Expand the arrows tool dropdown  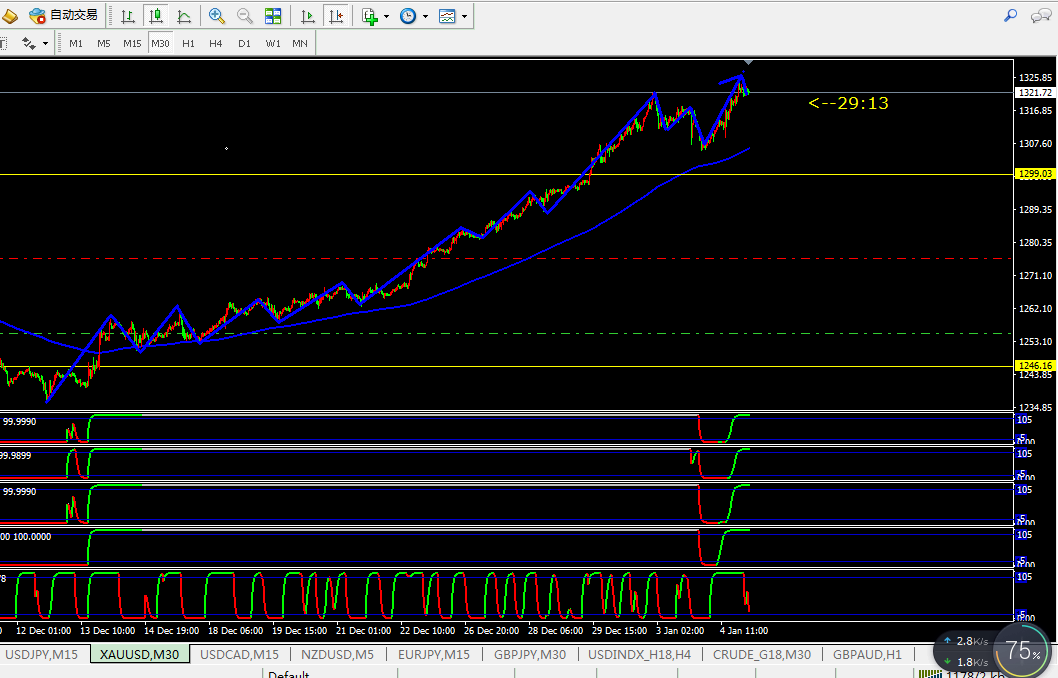point(45,43)
